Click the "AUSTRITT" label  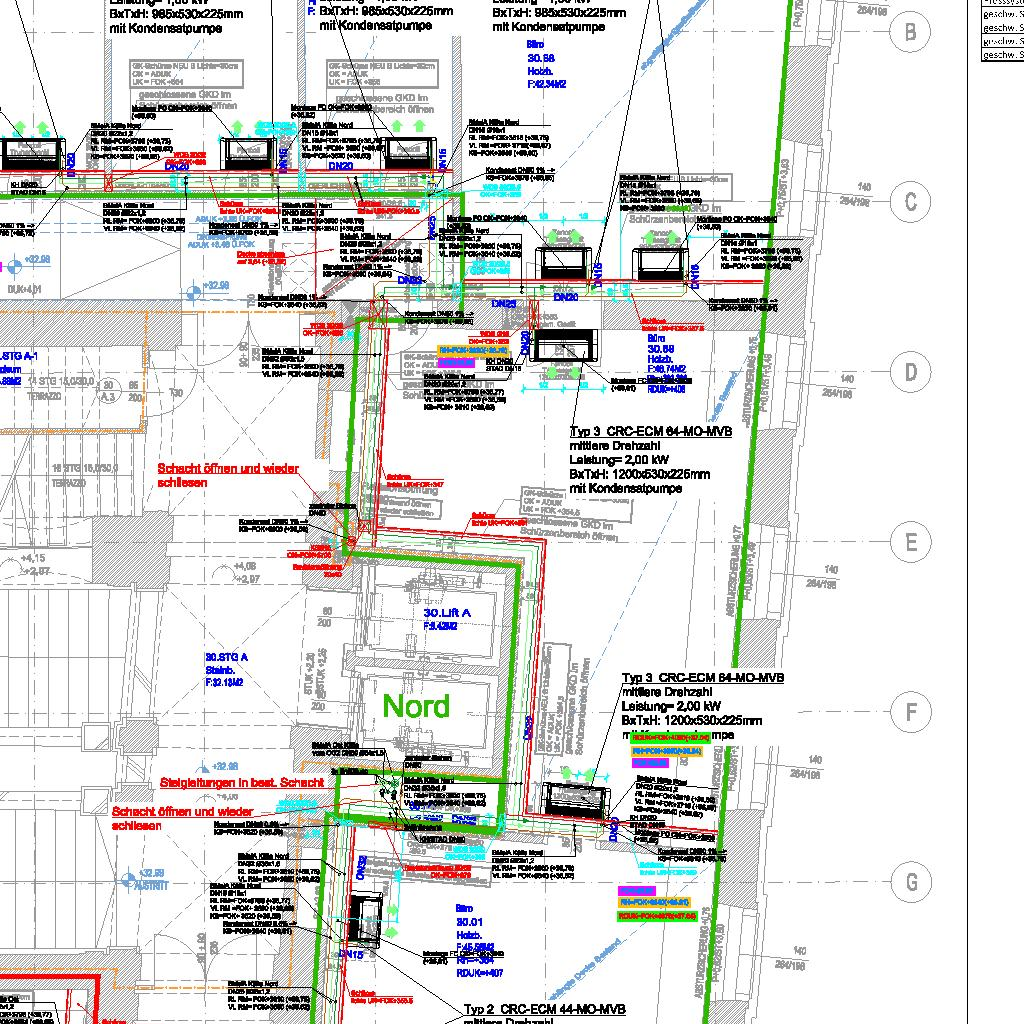pos(152,886)
